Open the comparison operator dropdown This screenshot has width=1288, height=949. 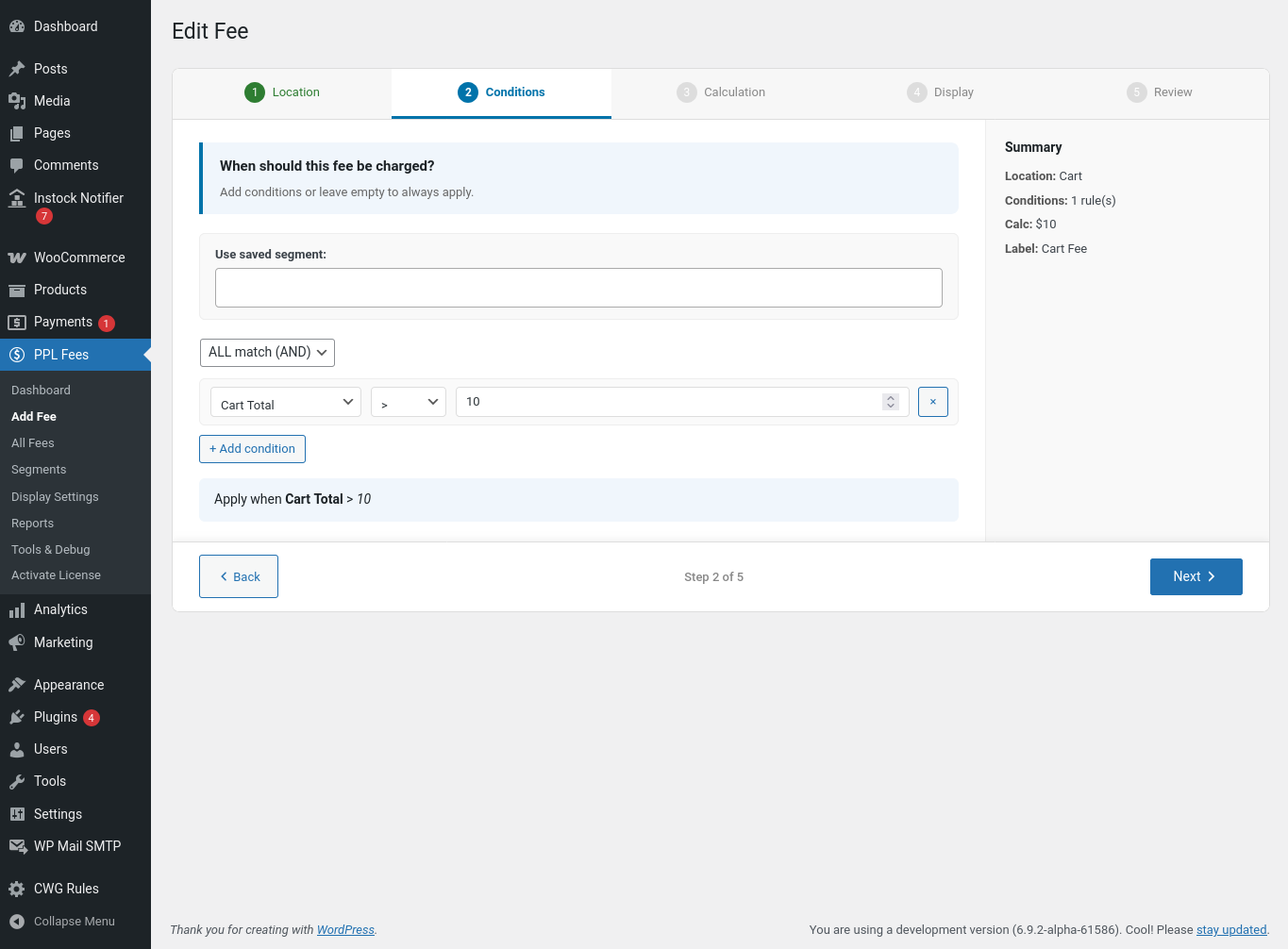(408, 403)
